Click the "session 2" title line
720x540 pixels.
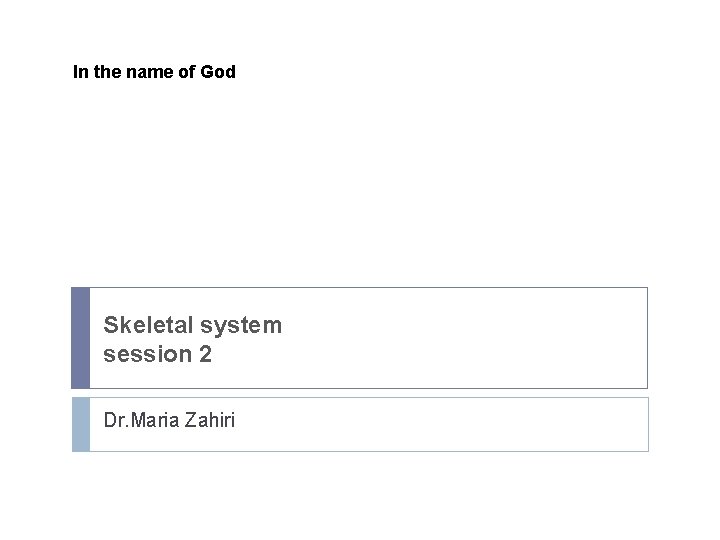(x=158, y=353)
